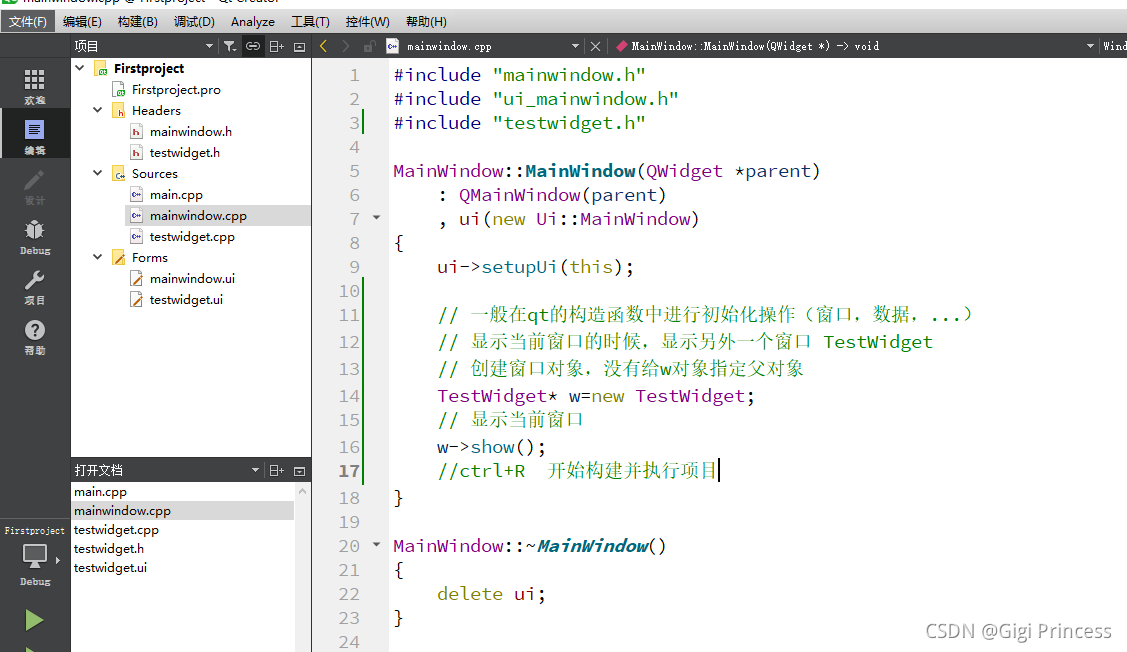Select mainwindow.ui under Forms
Image resolution: width=1127 pixels, height=652 pixels.
(x=192, y=278)
